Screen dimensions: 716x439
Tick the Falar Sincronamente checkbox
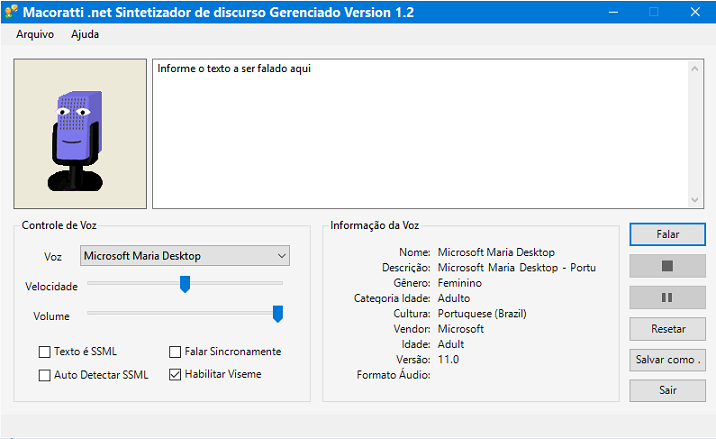pyautogui.click(x=175, y=352)
